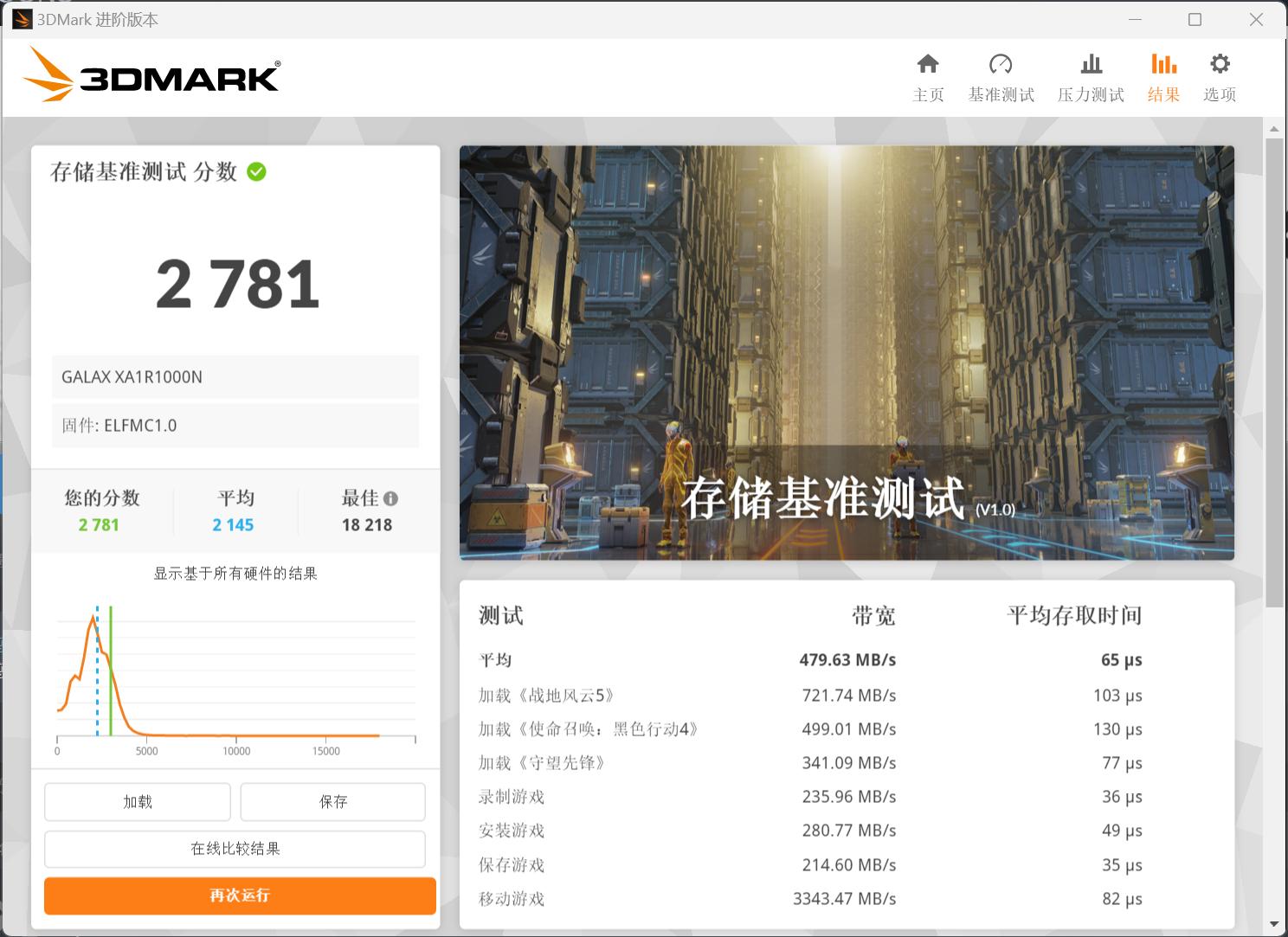Click the average bandwidth 479.63 MB/s
This screenshot has width=1288, height=937.
[x=847, y=660]
